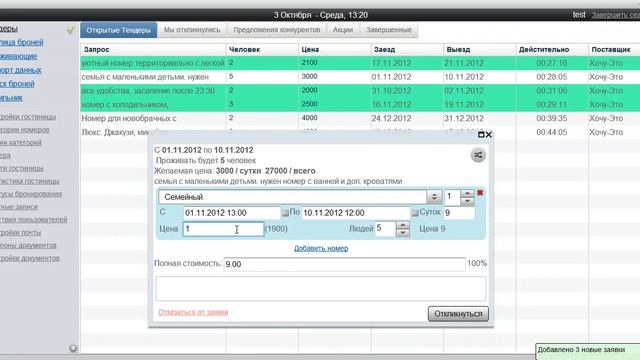Open the ск броней link in the sidebar

tap(17, 84)
